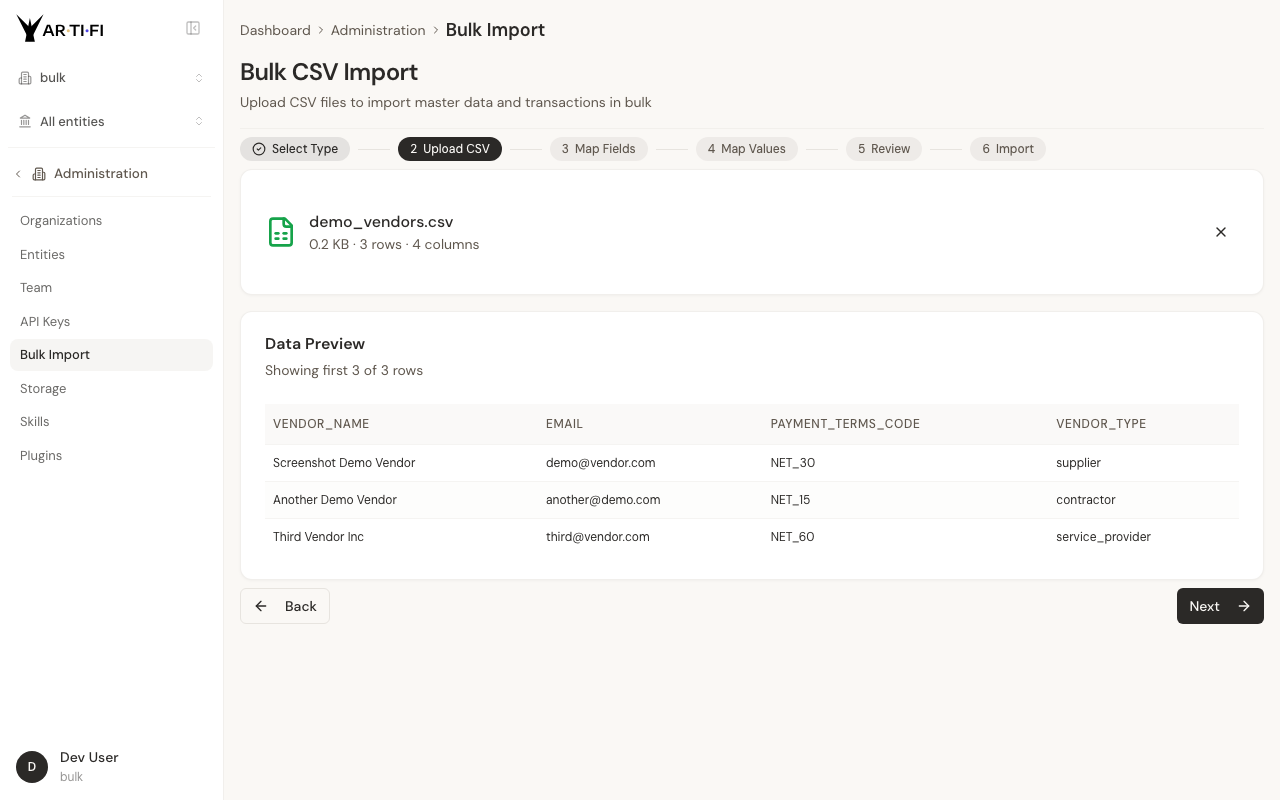Click the VENDOR_NAME column header
1280x800 pixels.
point(321,424)
